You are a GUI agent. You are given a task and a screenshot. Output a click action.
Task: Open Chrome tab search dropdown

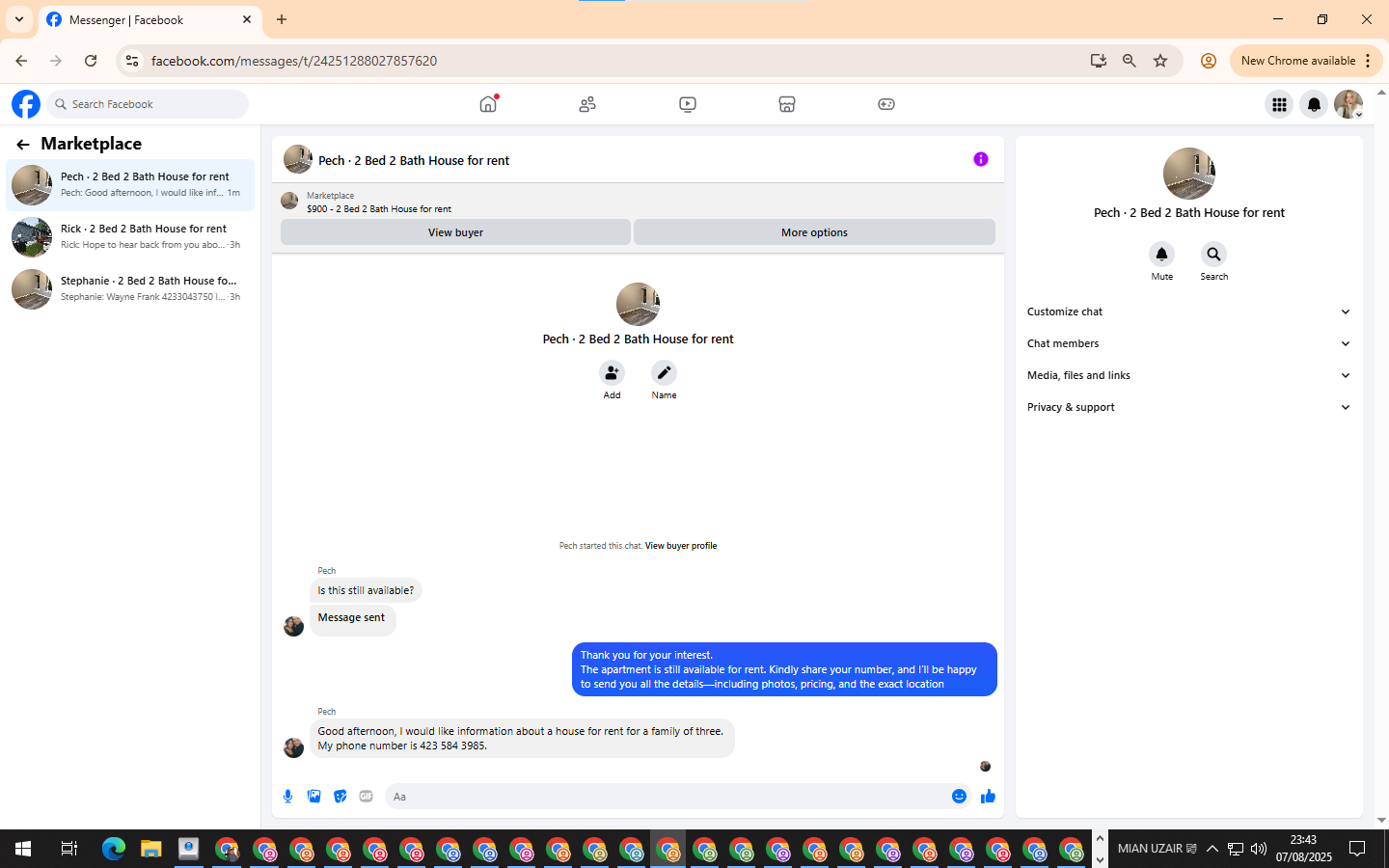tap(18, 19)
